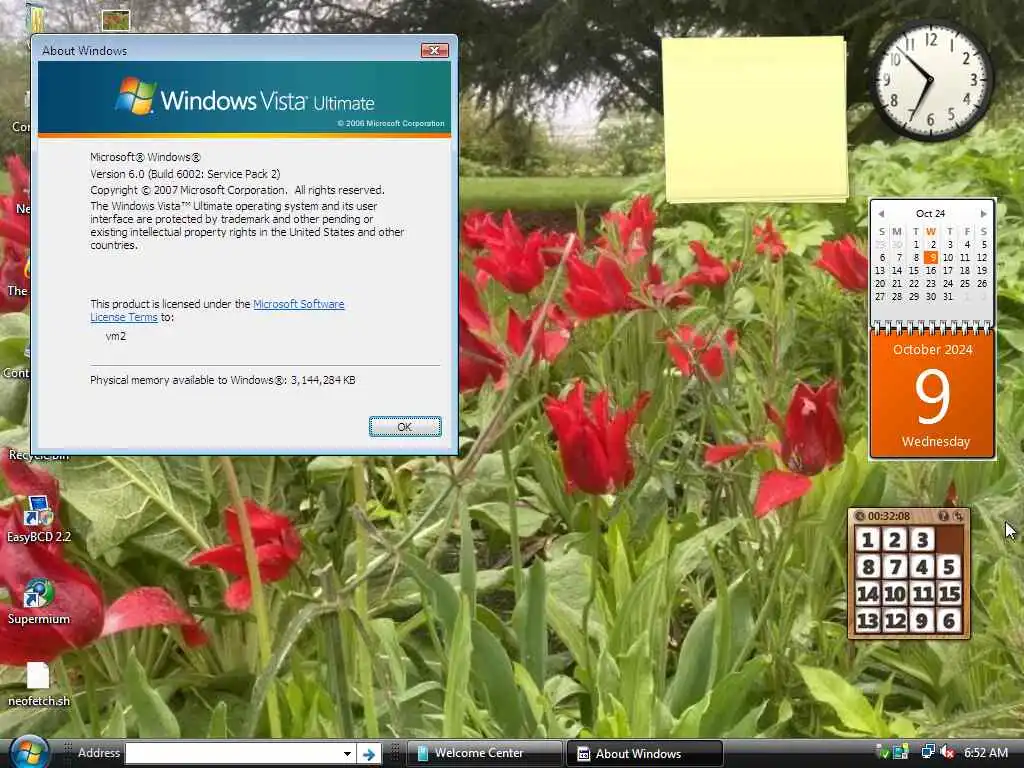Viewport: 1024px width, 768px height.
Task: Click the desktop picture thumbnail above dialog
Action: (116, 20)
